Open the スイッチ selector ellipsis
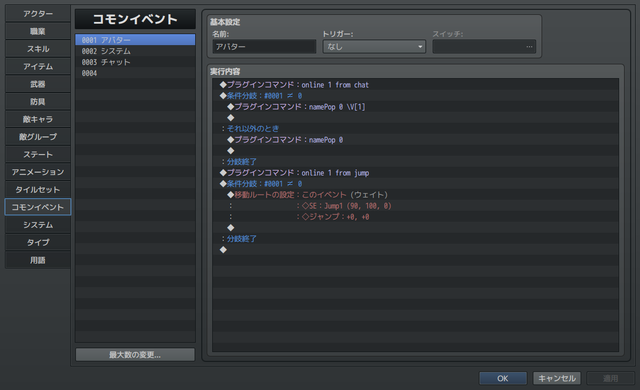 tap(529, 47)
